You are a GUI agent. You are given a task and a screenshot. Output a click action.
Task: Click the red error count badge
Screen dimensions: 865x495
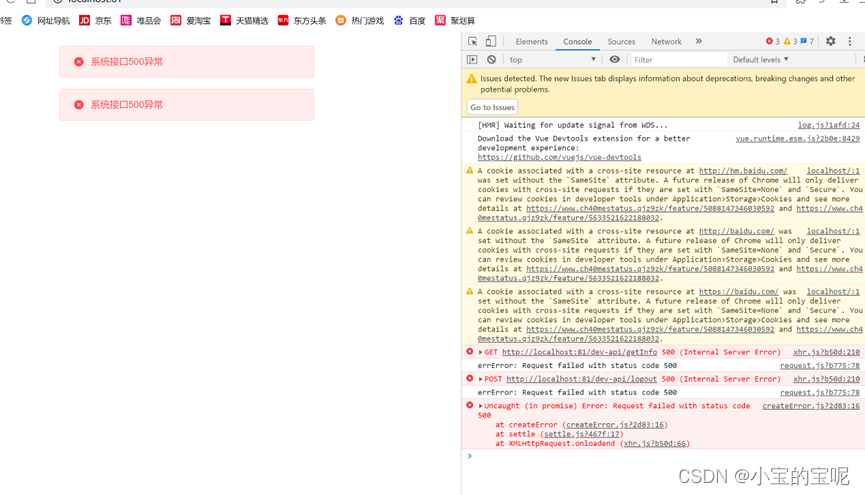pos(772,41)
